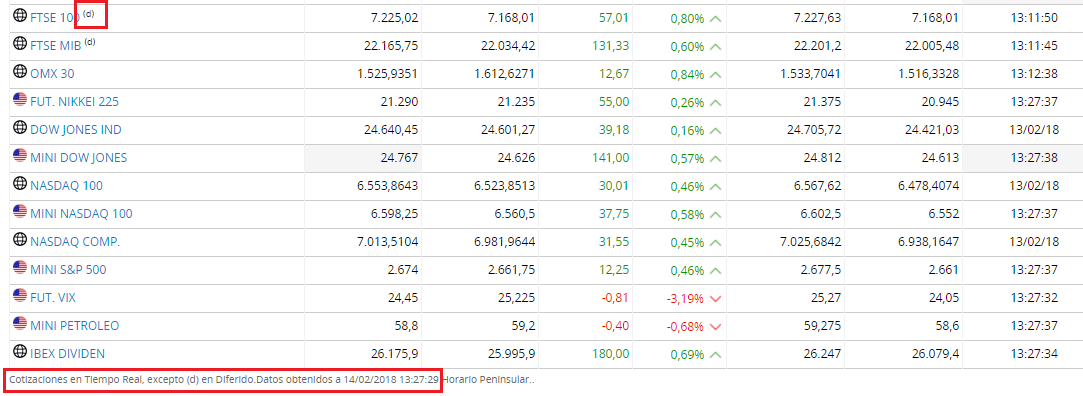Click the globe icon beside FTSE MIB
This screenshot has width=1083, height=396.
[20, 44]
